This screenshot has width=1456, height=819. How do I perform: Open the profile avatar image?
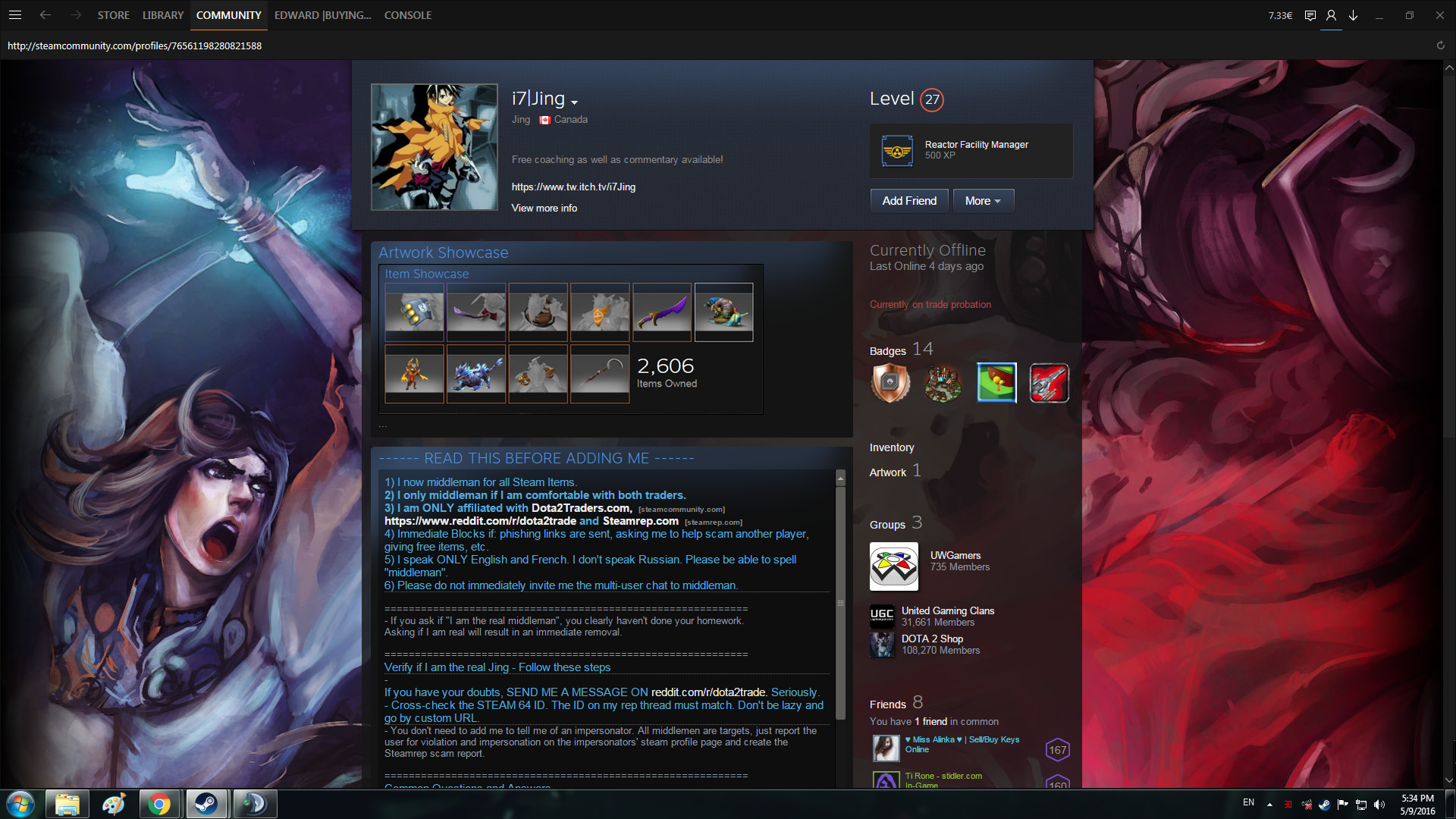pyautogui.click(x=434, y=147)
